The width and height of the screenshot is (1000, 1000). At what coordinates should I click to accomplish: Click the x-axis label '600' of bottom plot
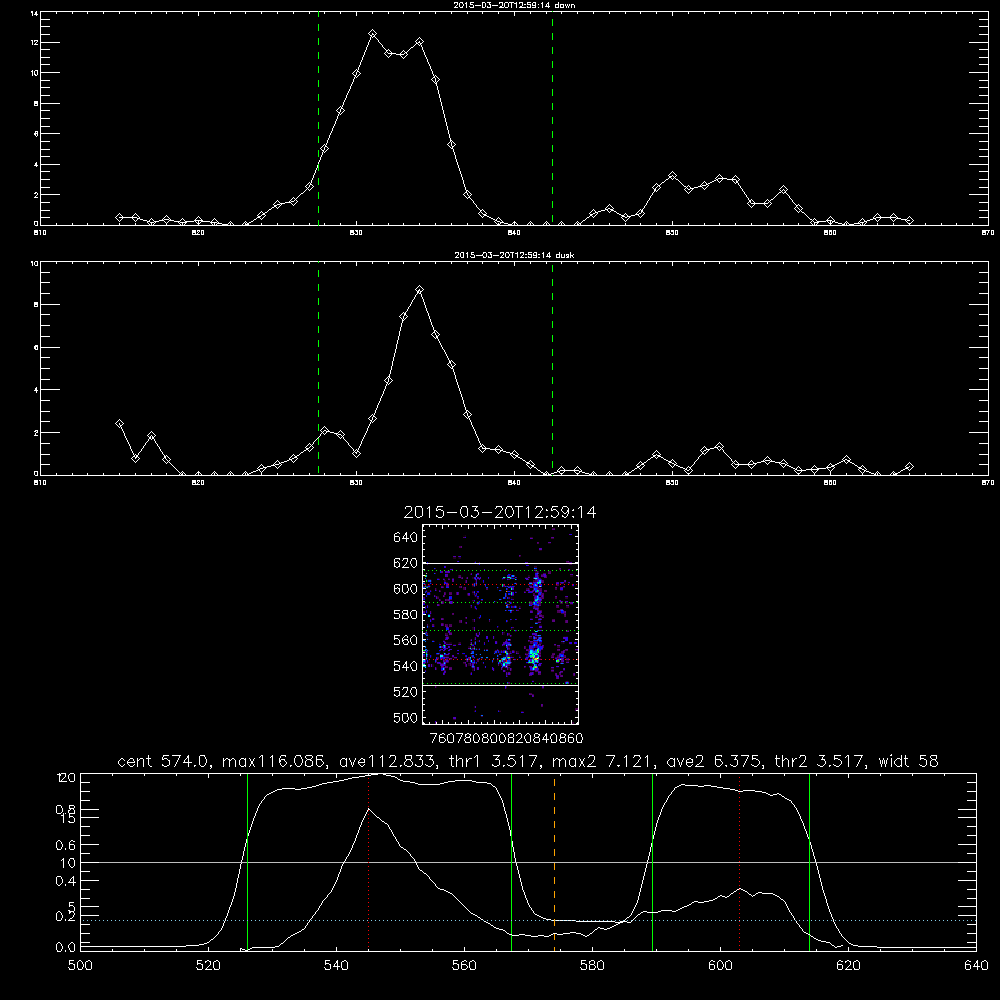coord(721,966)
